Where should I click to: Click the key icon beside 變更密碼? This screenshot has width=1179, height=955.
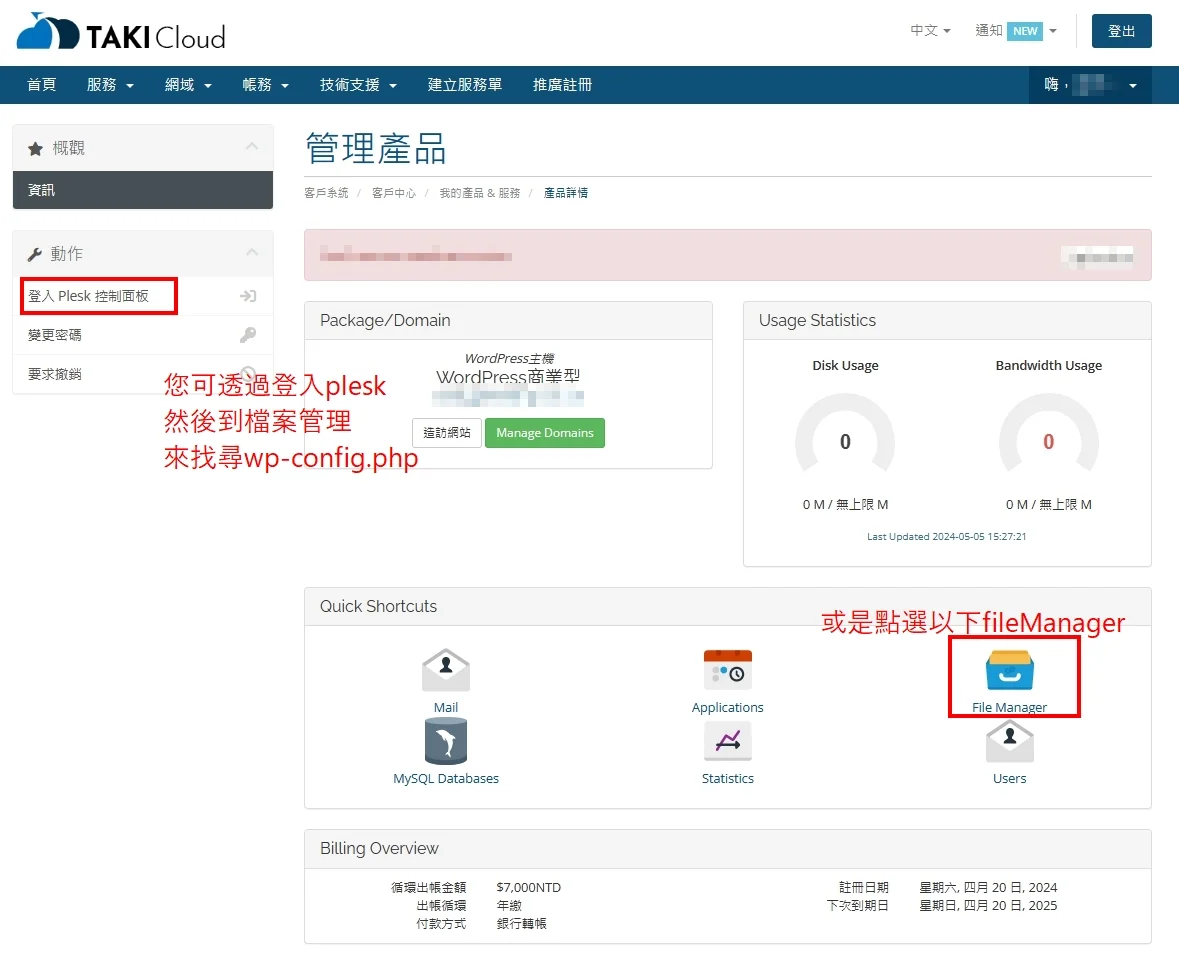click(x=248, y=335)
